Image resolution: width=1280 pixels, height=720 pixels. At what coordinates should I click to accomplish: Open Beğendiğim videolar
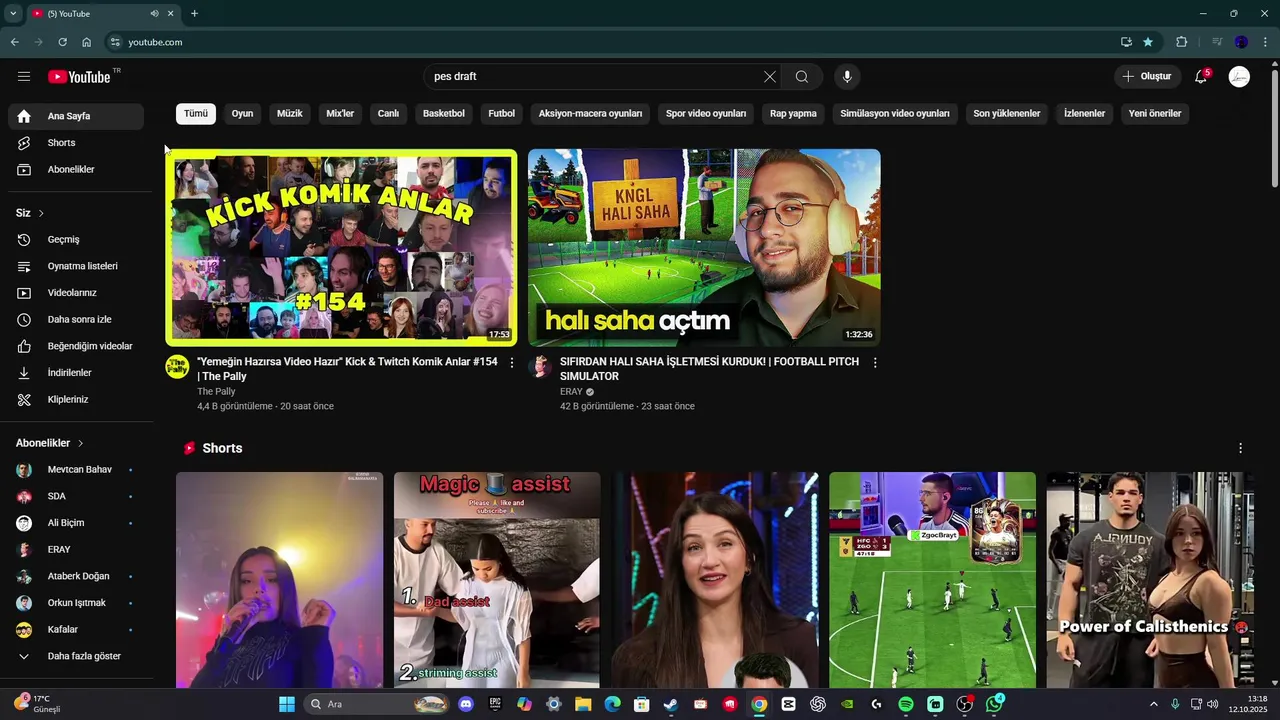click(x=76, y=346)
